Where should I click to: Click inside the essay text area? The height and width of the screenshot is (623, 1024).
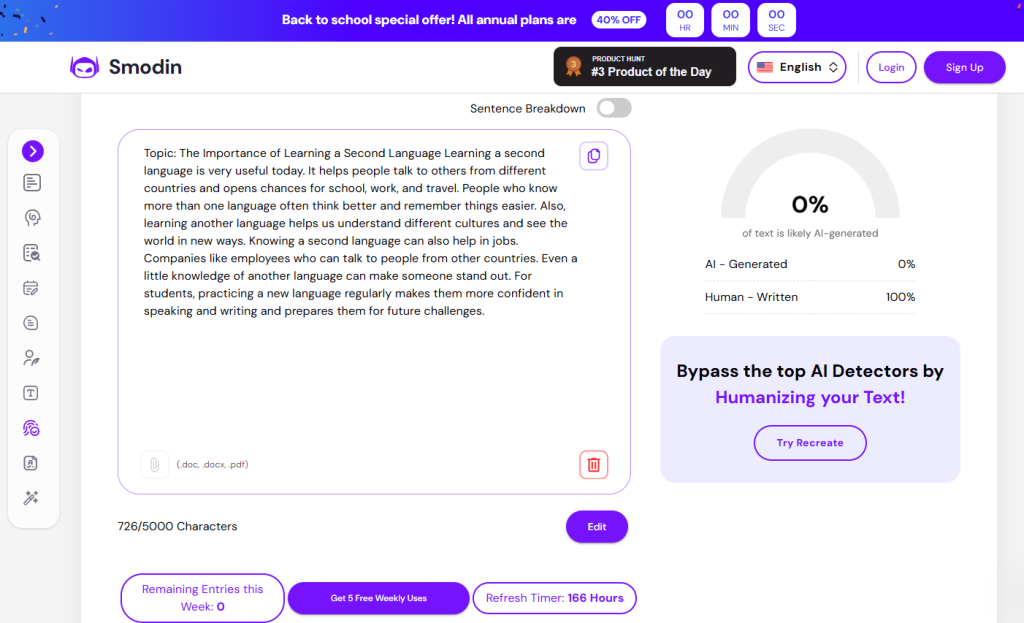[x=360, y=380]
